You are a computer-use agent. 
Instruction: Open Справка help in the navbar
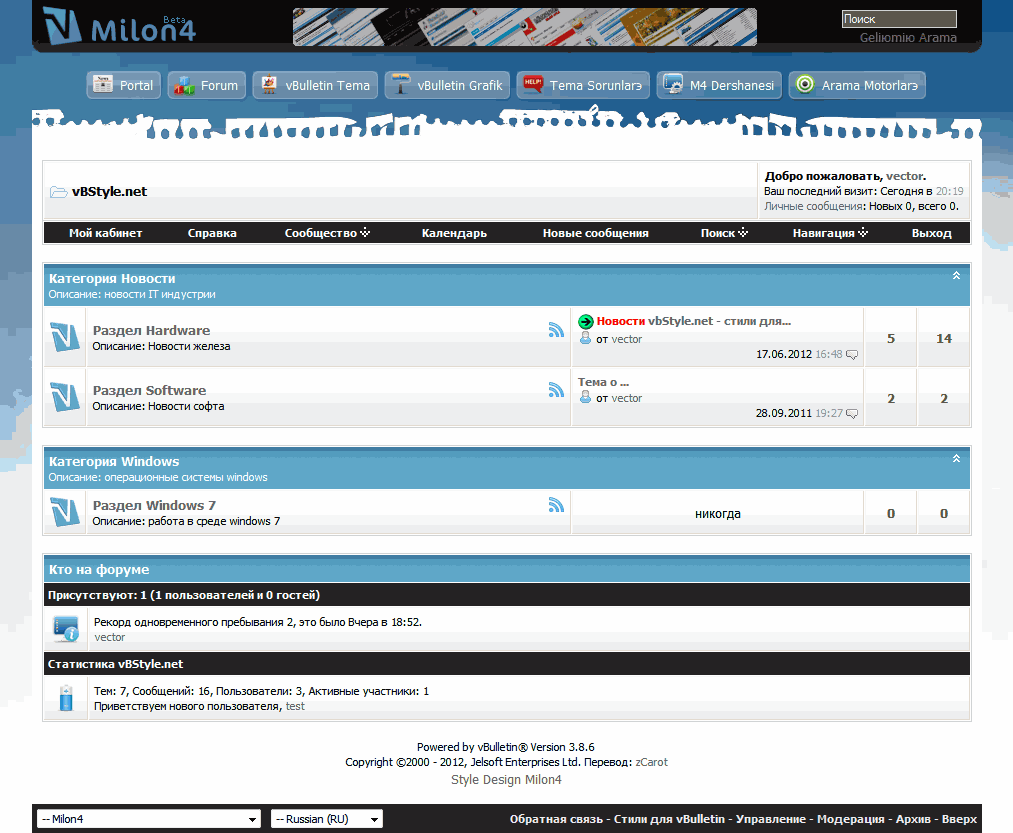click(x=212, y=233)
